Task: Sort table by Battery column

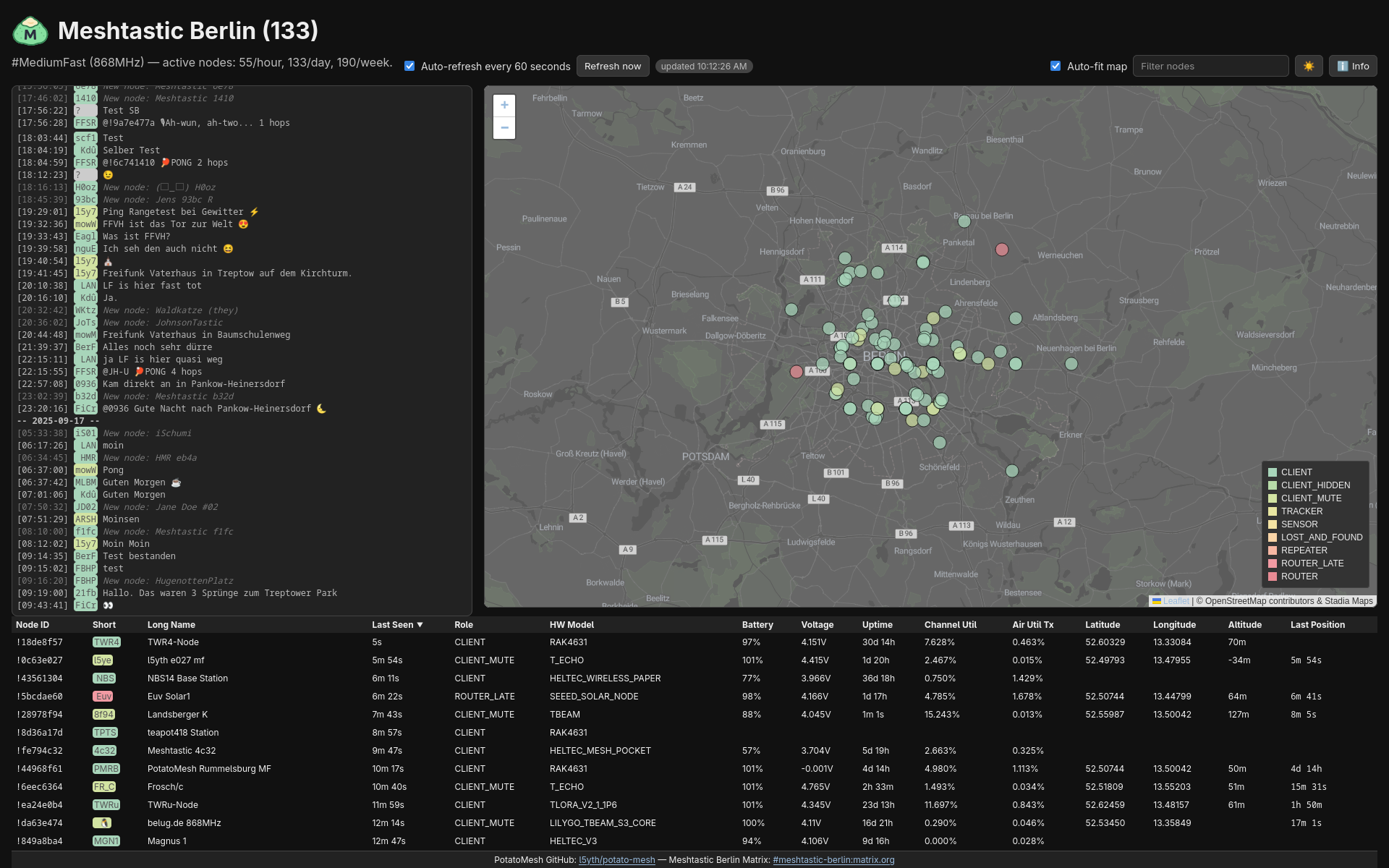Action: (x=757, y=625)
